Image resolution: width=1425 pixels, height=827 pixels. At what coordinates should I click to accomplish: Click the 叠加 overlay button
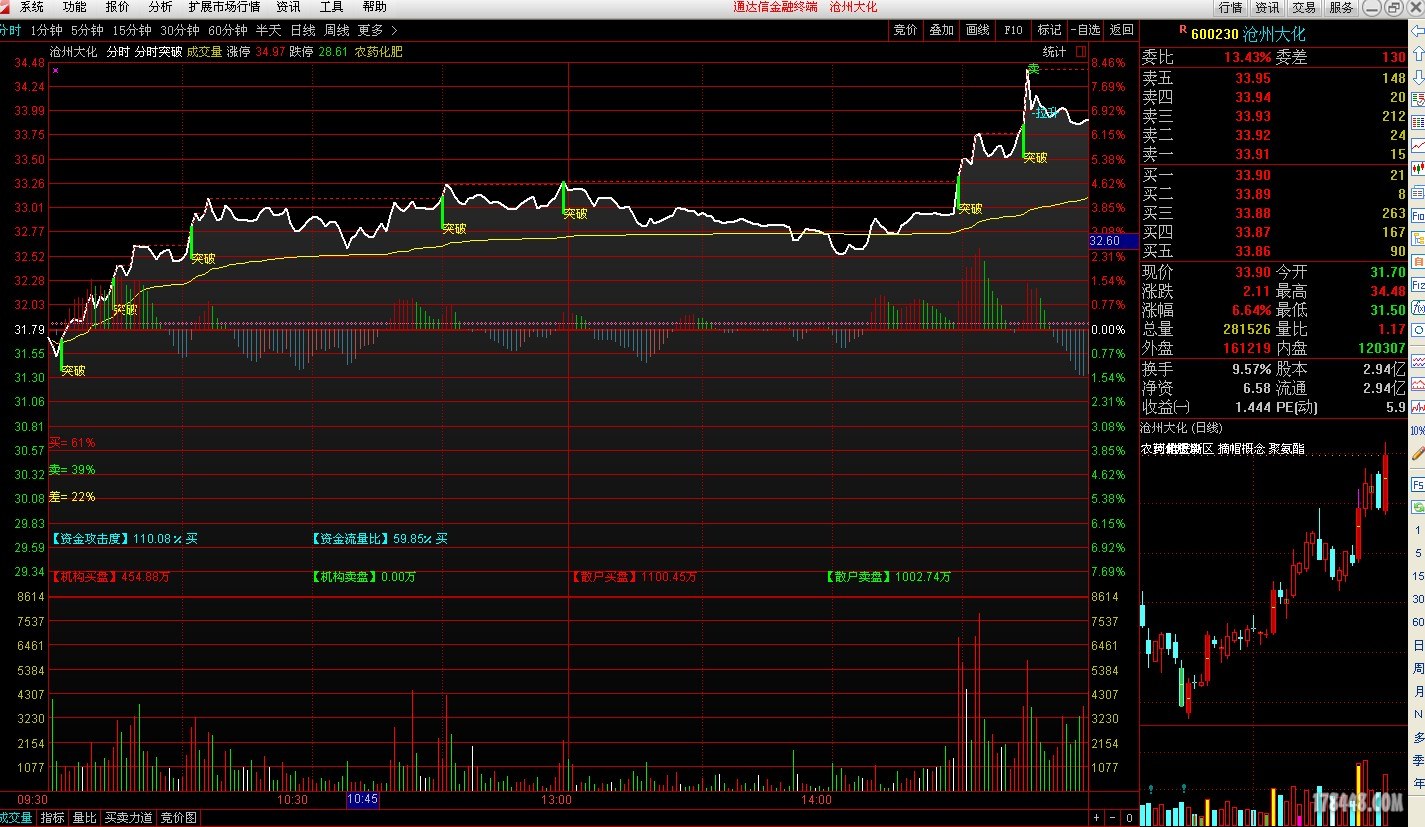(941, 30)
